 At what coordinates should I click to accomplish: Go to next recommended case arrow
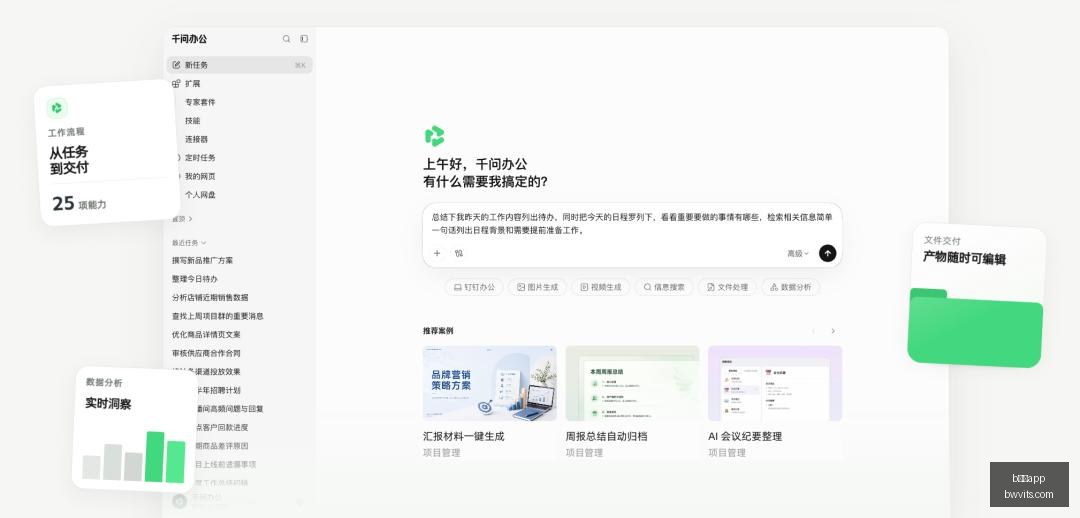[x=833, y=331]
